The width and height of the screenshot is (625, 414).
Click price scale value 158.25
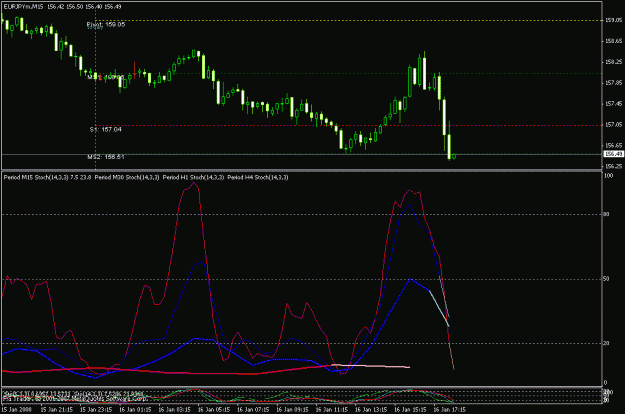coord(613,62)
